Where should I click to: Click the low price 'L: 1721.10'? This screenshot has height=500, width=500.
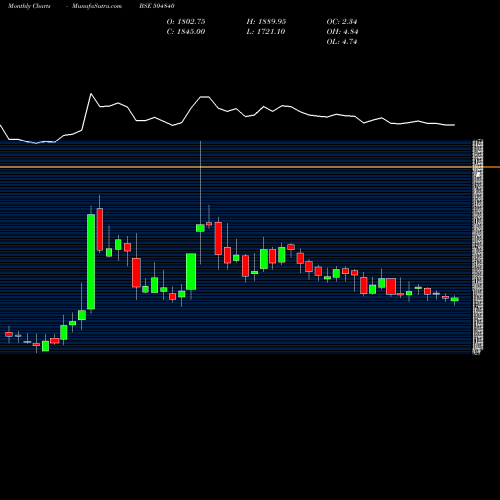[x=266, y=32]
